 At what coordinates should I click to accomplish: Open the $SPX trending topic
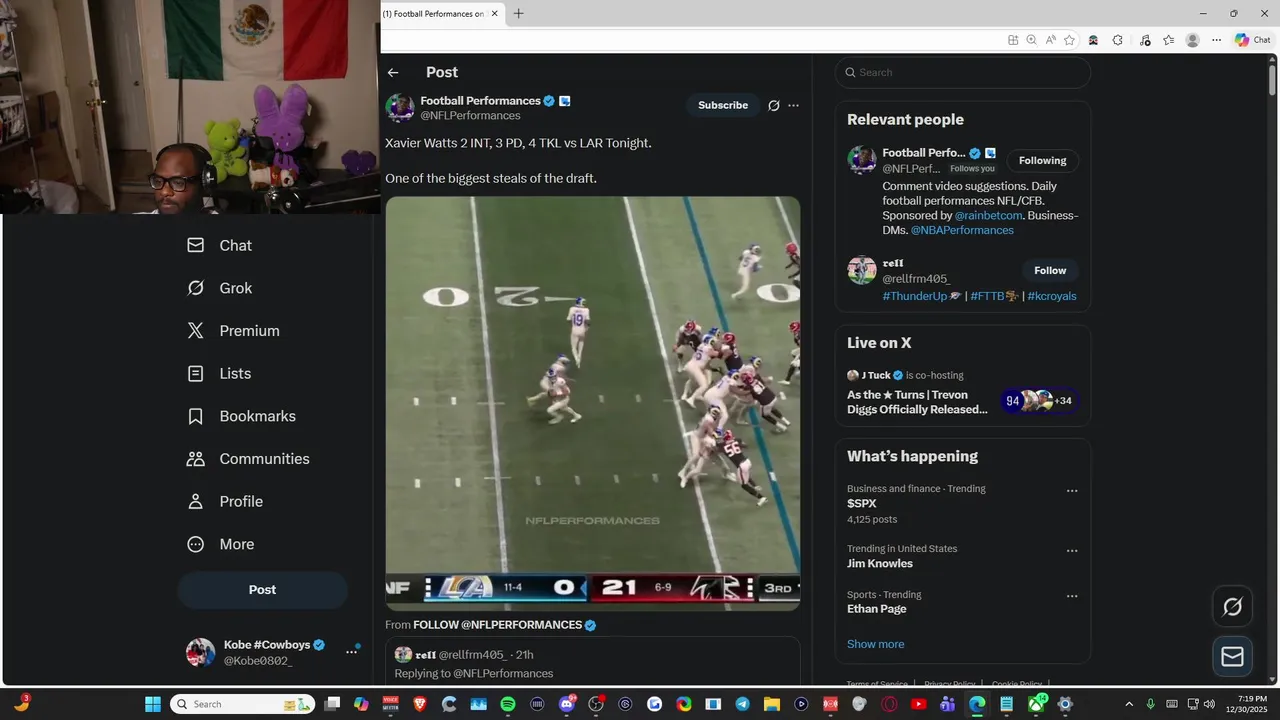pos(861,504)
